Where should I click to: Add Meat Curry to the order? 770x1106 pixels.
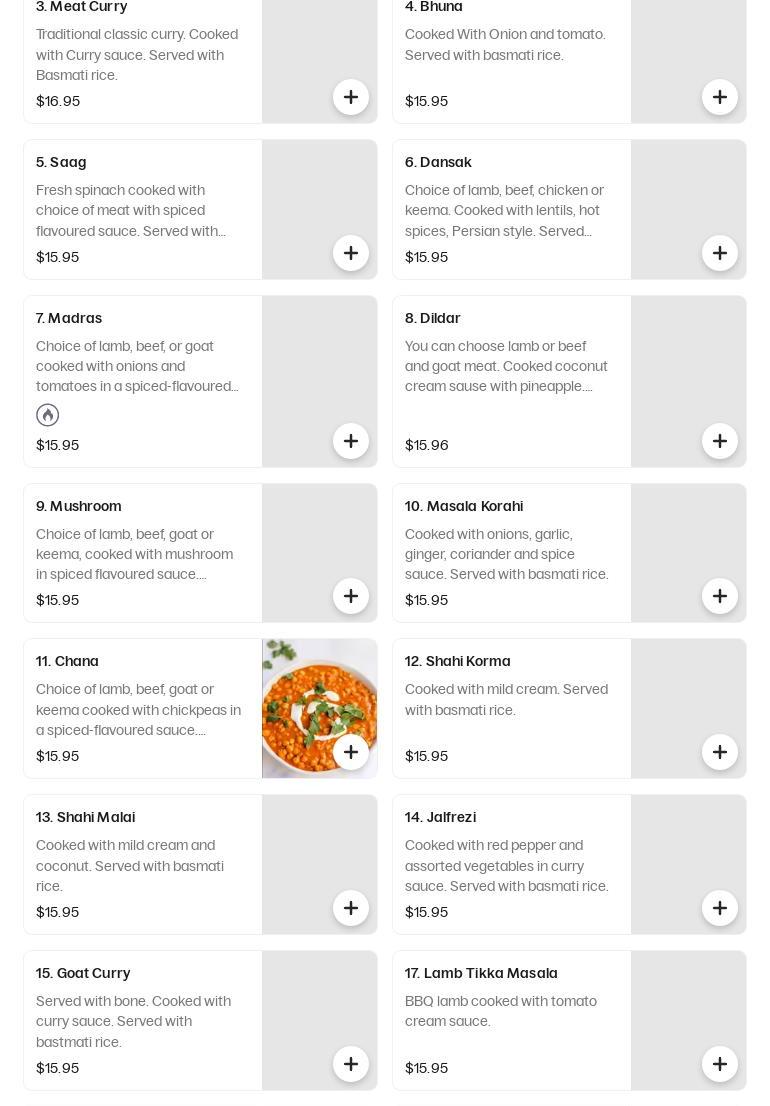click(x=350, y=97)
